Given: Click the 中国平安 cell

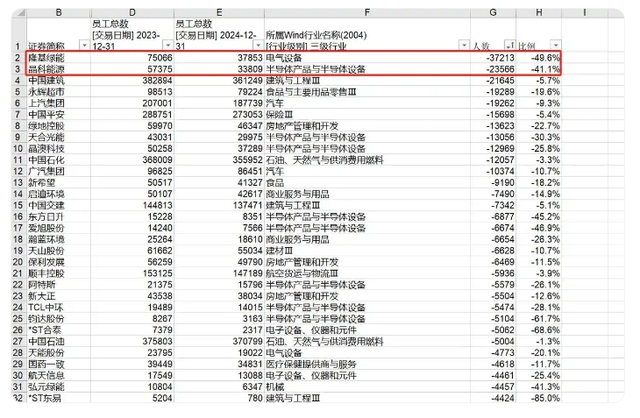Looking at the screenshot, I should [x=59, y=115].
